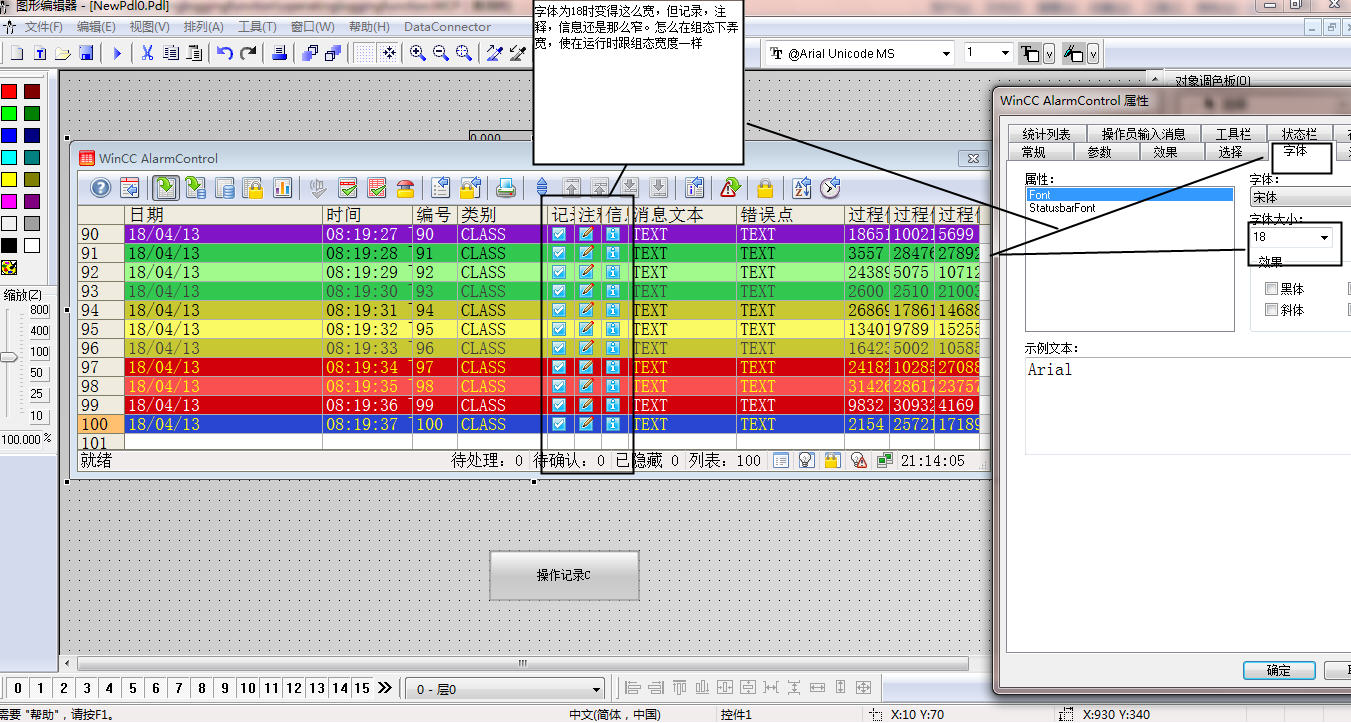Open the 文件(F) menu
Image resolution: width=1351 pixels, height=723 pixels.
click(x=43, y=27)
